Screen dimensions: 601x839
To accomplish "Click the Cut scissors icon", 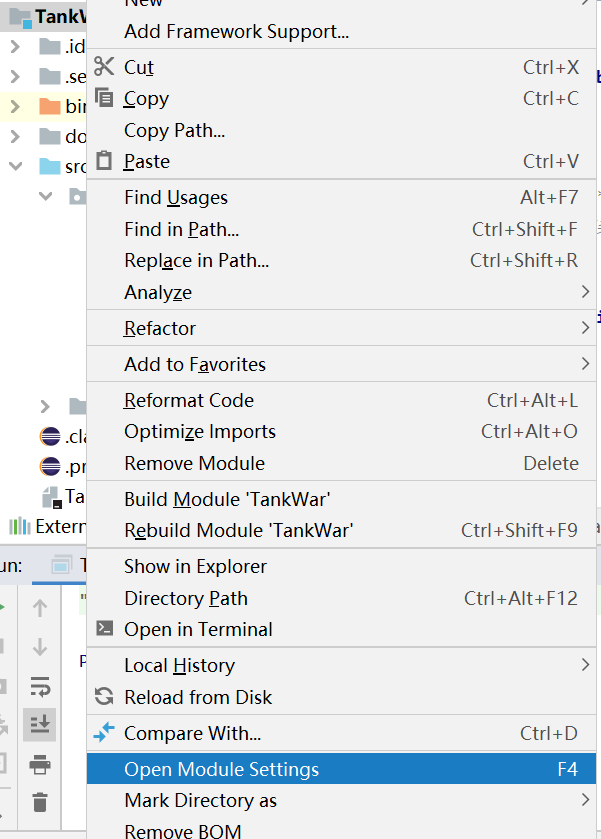I will [104, 66].
